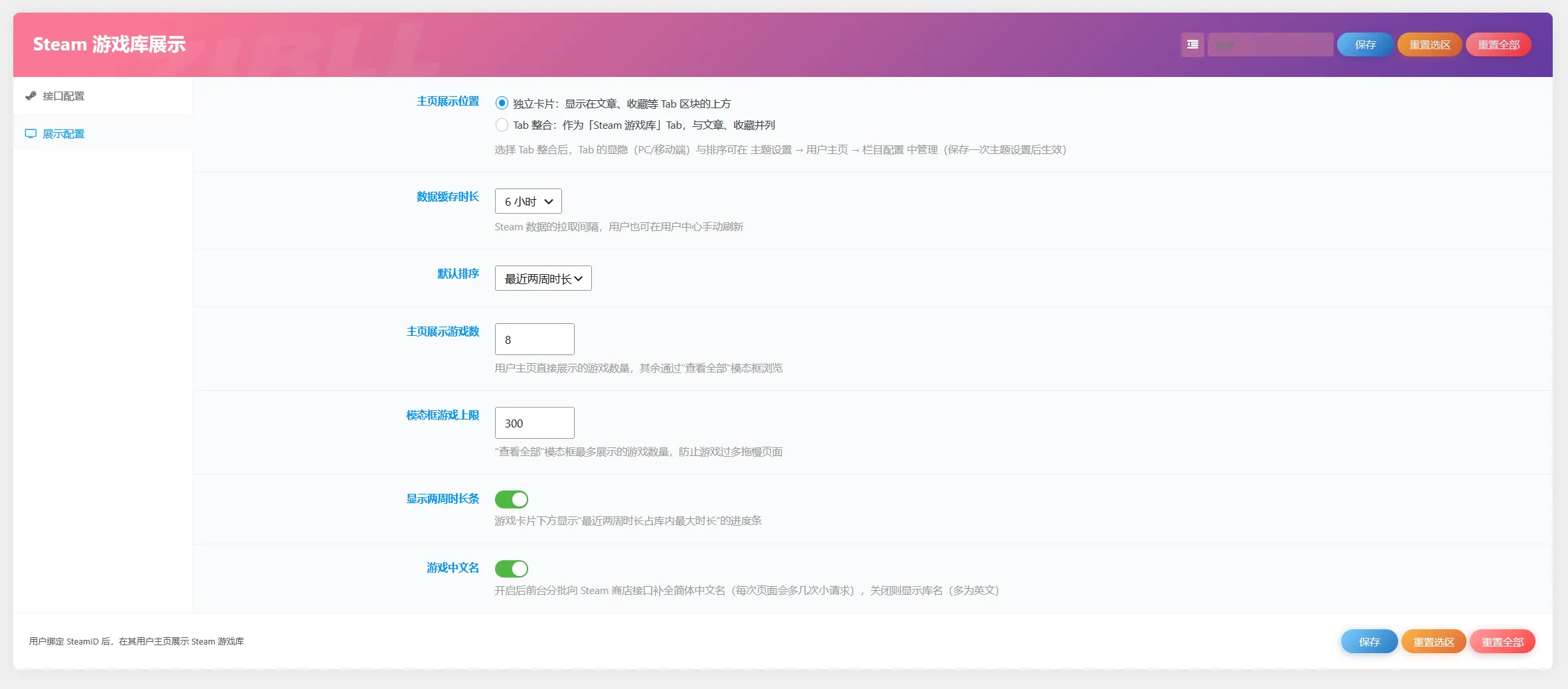Click the show-all-options list icon in header
Viewport: 1568px width, 689px height.
click(x=1192, y=44)
